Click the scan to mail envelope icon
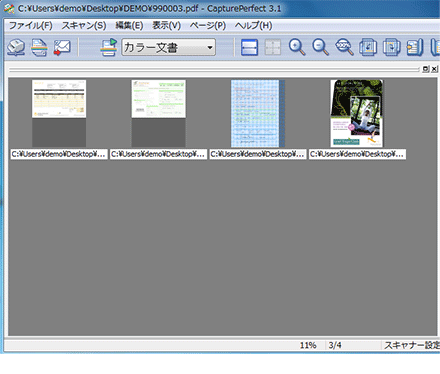The height and width of the screenshot is (374, 440). tap(62, 47)
